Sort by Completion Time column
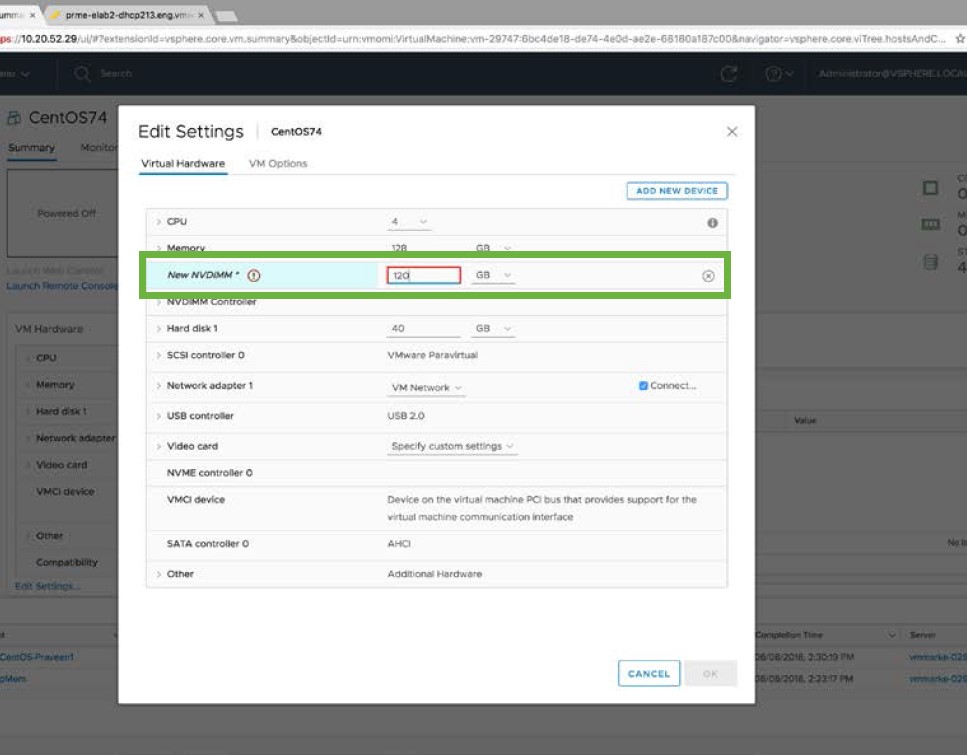The image size is (967, 755). coord(789,635)
